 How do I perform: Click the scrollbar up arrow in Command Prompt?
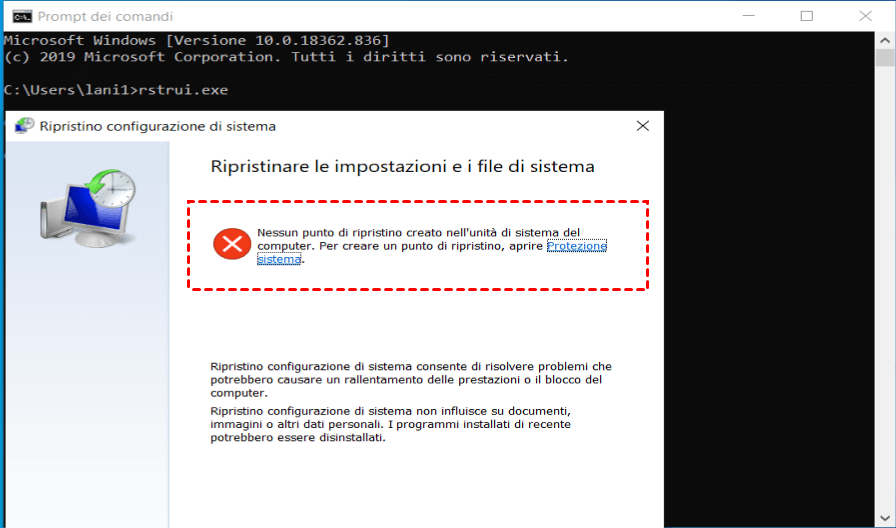[x=885, y=41]
